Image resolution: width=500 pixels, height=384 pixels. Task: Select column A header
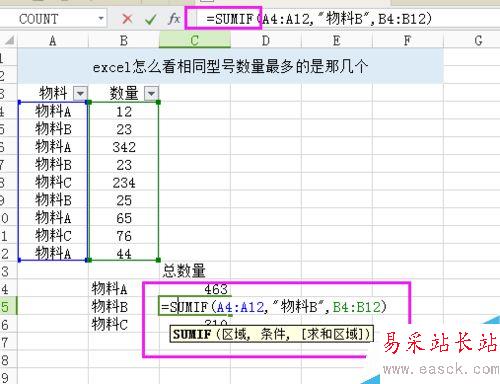pyautogui.click(x=53, y=41)
